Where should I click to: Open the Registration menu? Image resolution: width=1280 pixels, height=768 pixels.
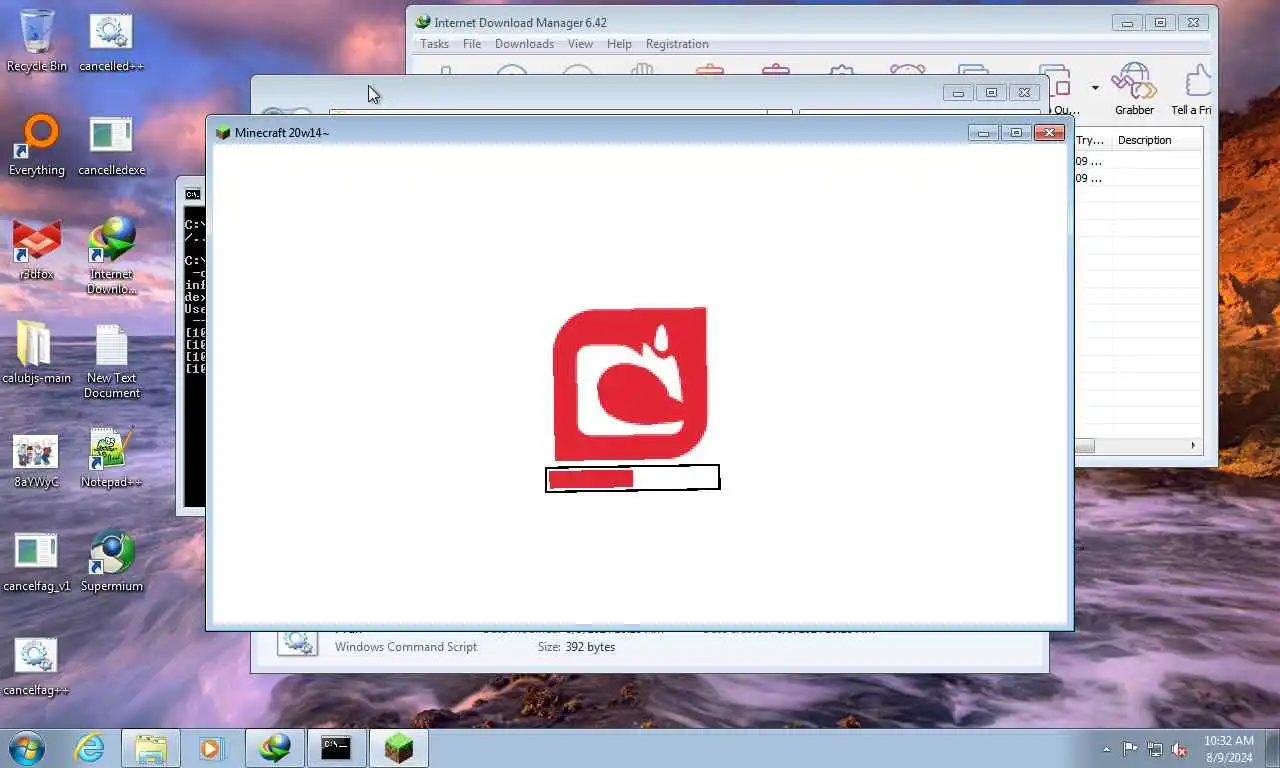[677, 44]
